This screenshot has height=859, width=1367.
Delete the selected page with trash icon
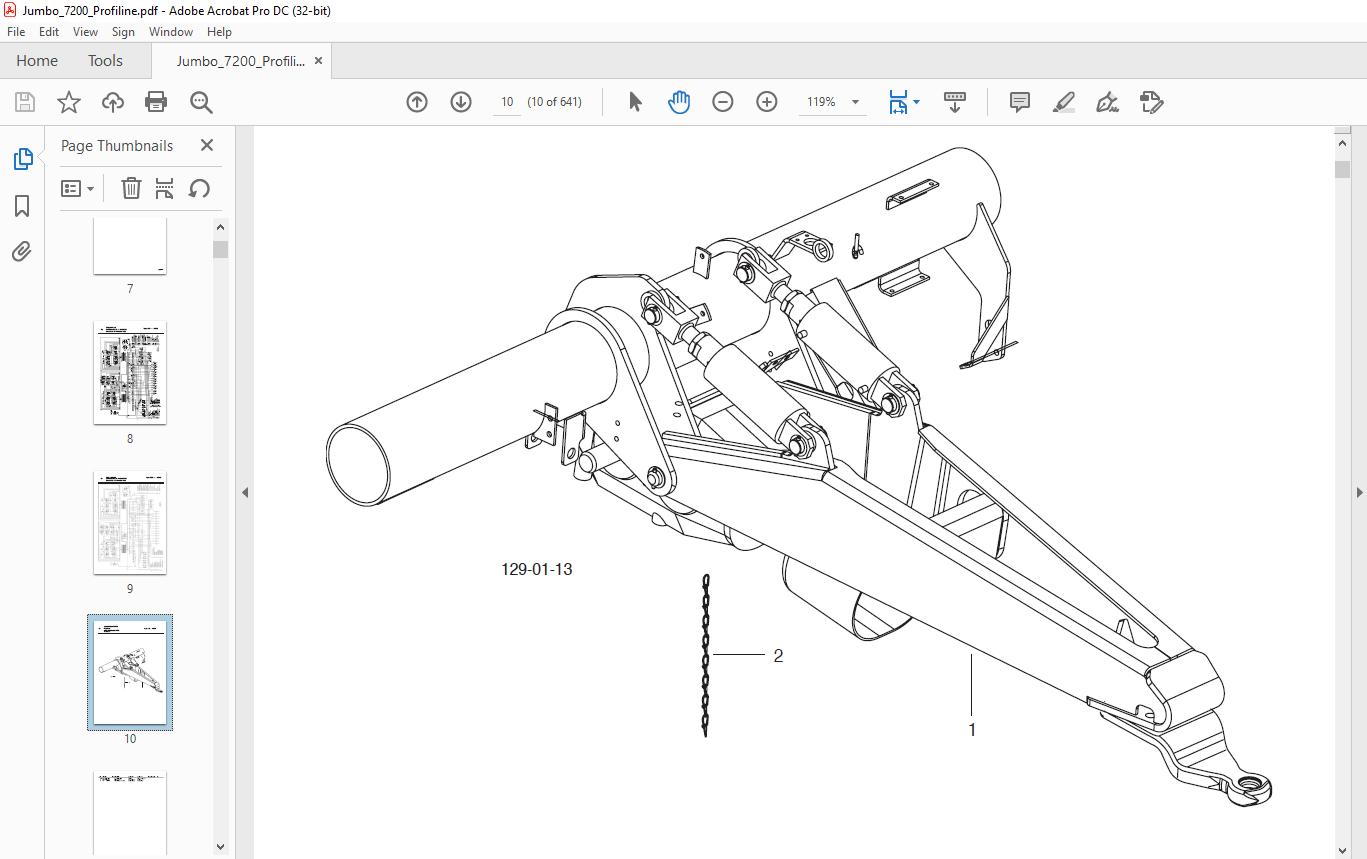131,188
